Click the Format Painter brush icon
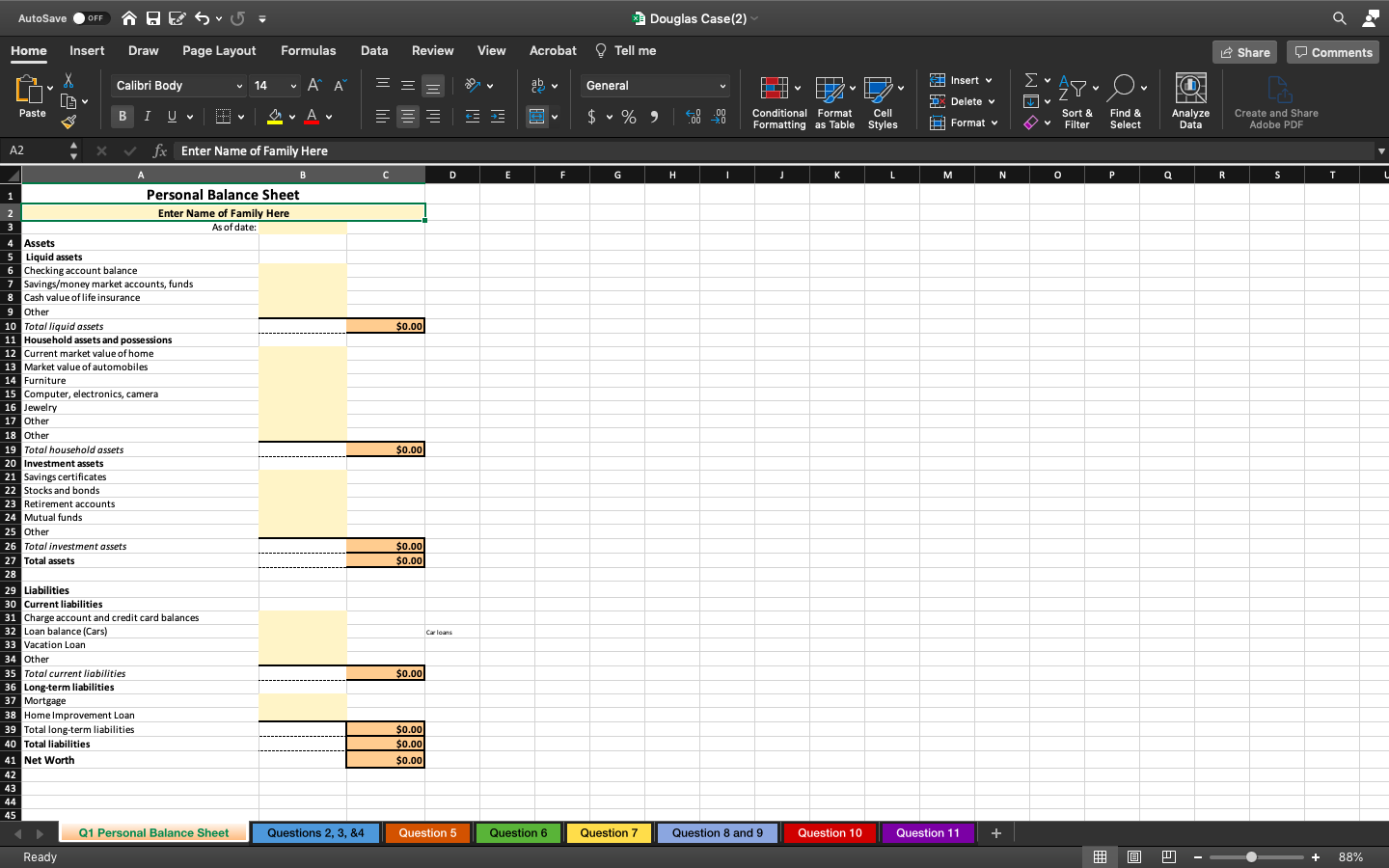Screen dimensions: 1389x868 click(68, 122)
